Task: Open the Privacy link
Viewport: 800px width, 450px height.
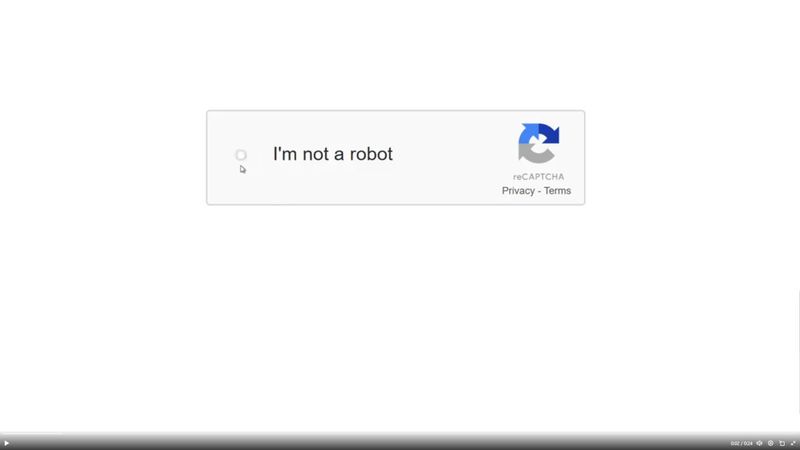Action: (x=518, y=191)
